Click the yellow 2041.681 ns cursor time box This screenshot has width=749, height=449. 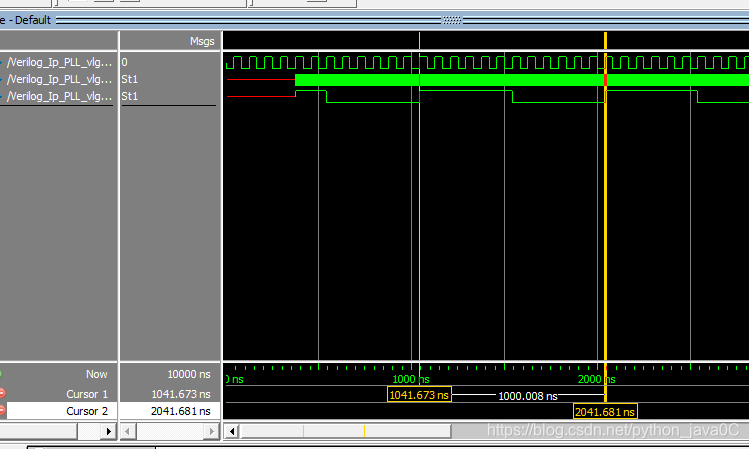coord(605,412)
